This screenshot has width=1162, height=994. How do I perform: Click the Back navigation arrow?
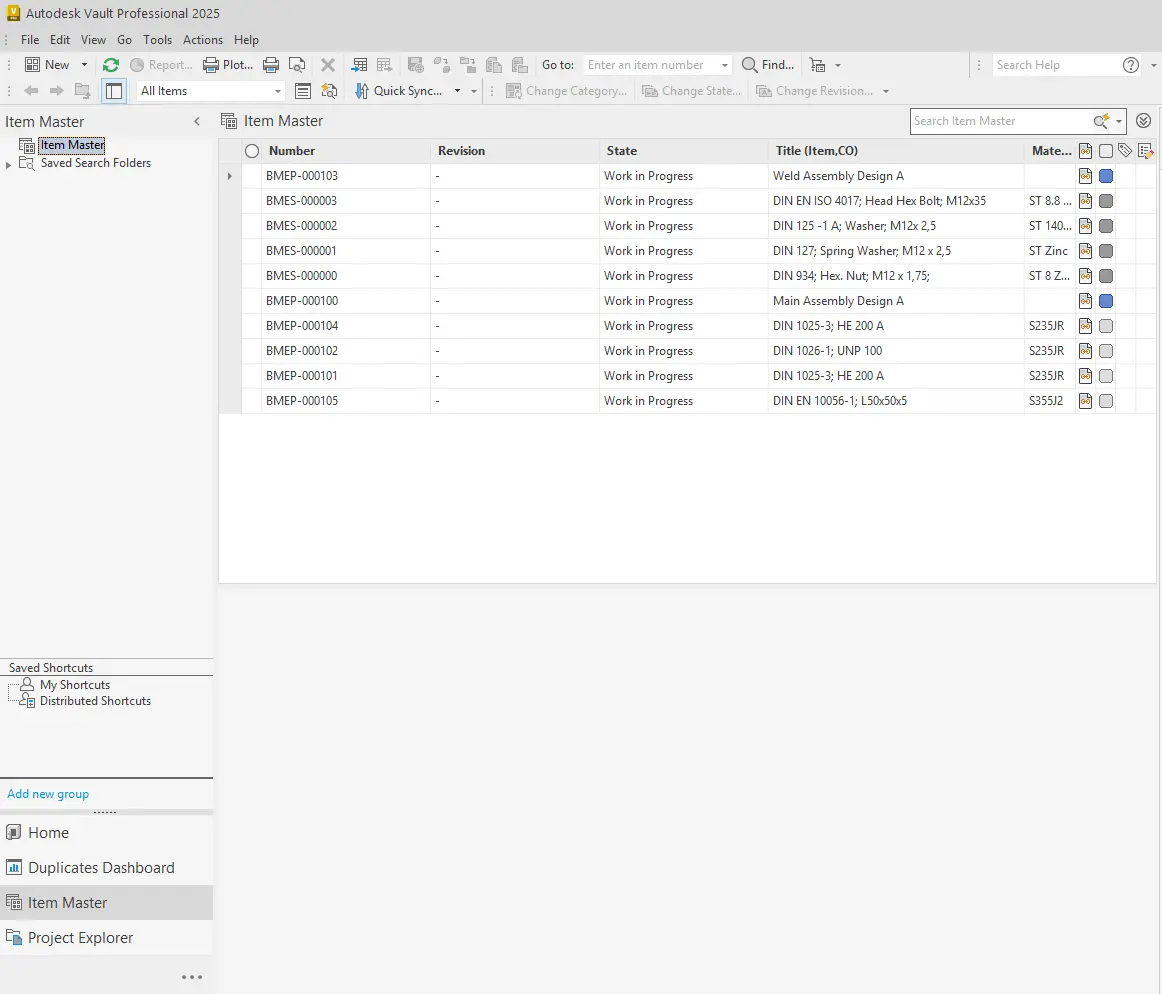tap(31, 90)
